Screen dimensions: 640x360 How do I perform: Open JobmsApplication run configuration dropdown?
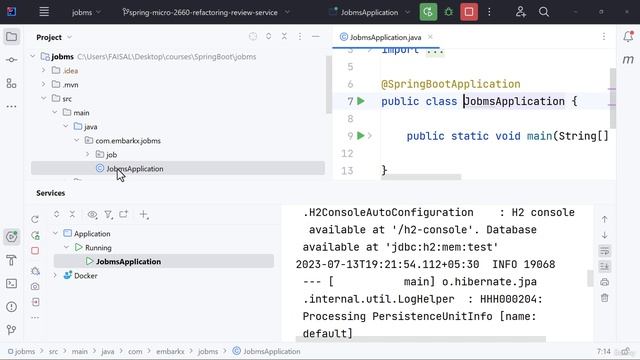369,12
